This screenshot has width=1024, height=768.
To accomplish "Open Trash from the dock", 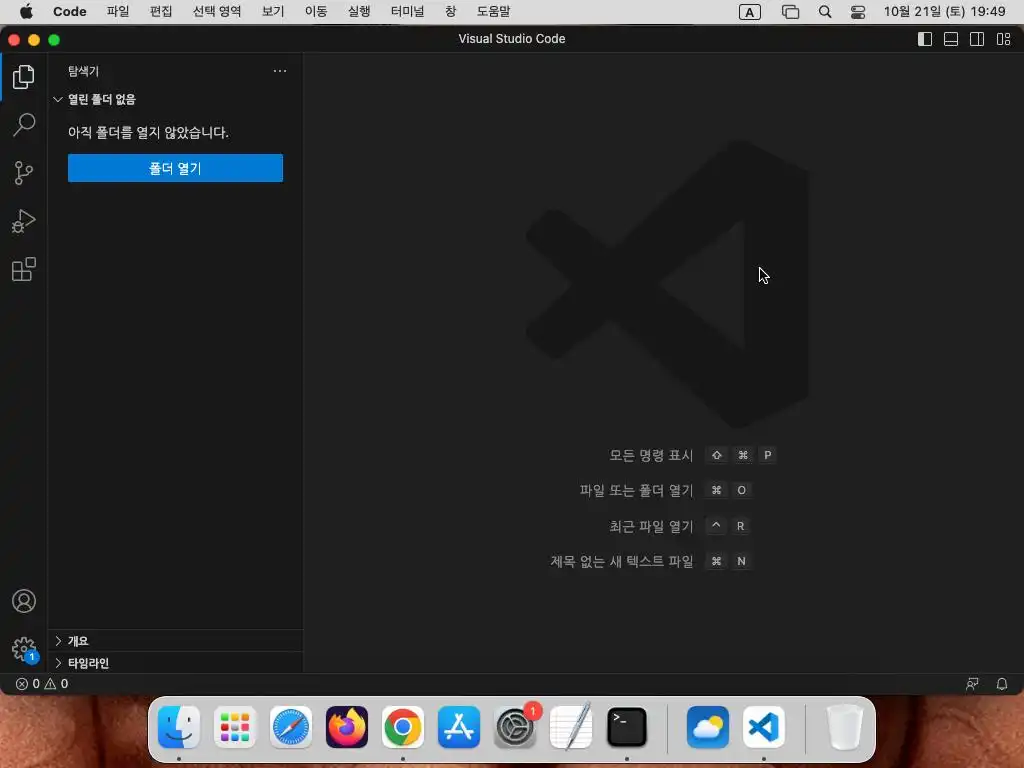I will click(844, 727).
